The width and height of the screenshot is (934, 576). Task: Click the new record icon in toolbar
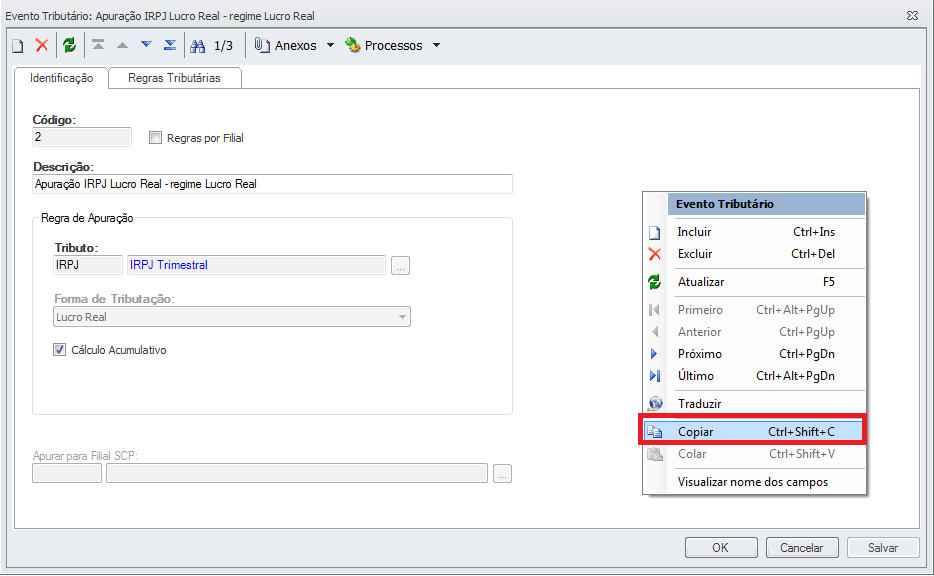pos(18,46)
